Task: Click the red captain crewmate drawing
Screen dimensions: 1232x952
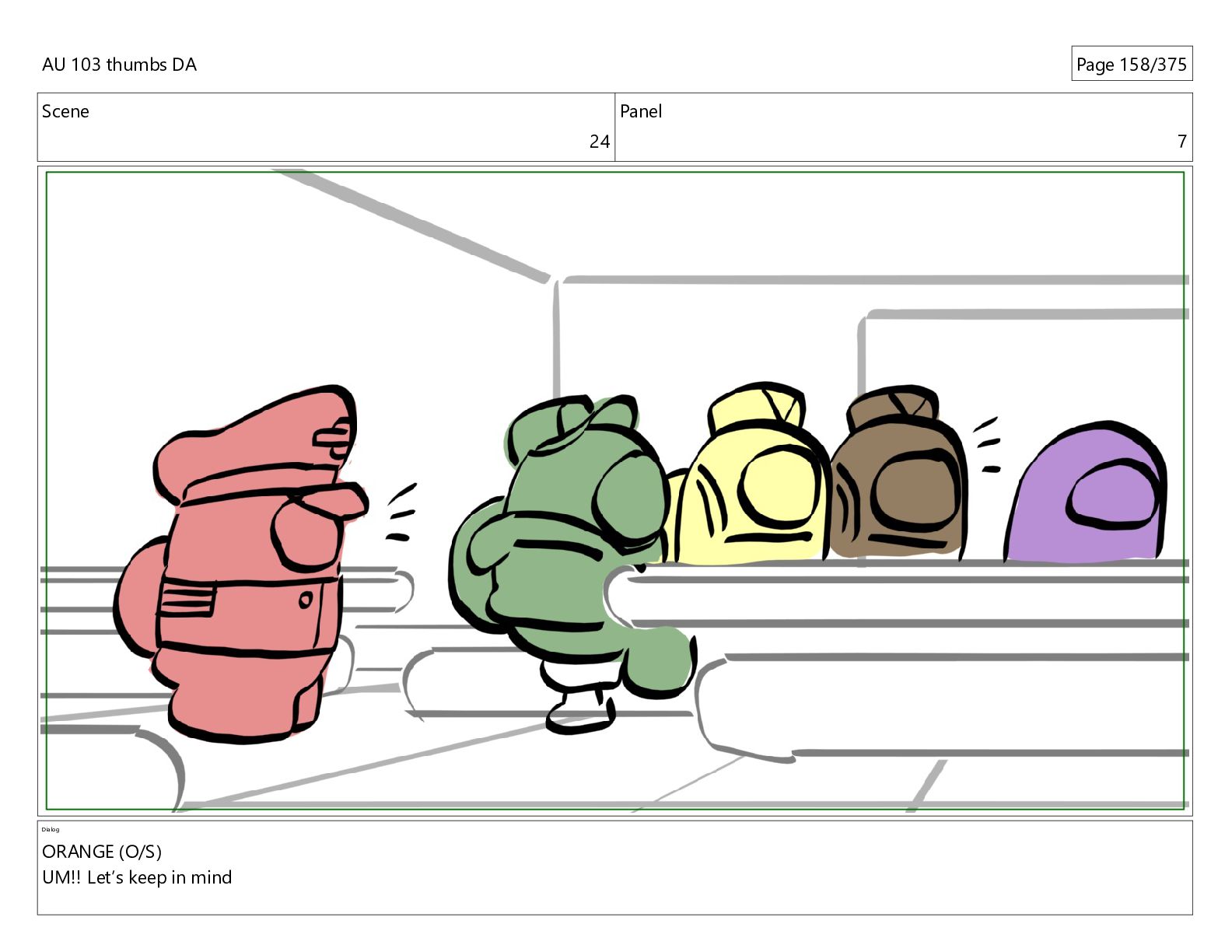Action: [x=241, y=564]
